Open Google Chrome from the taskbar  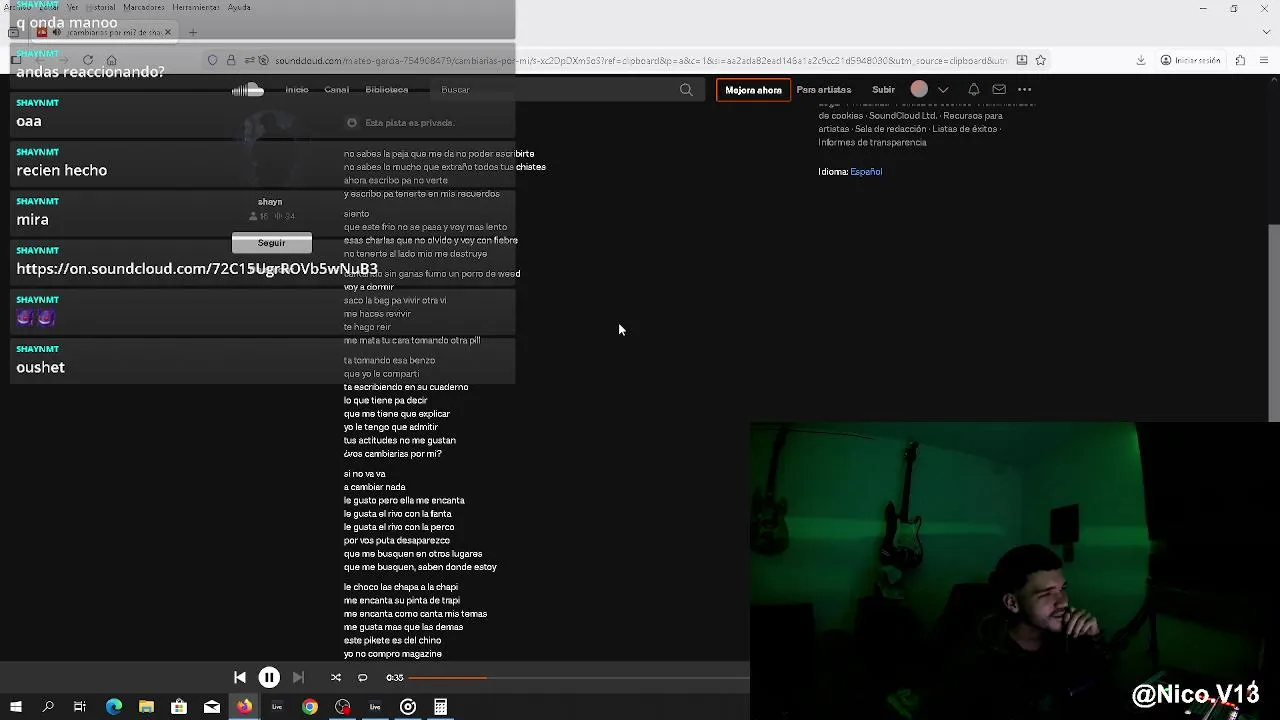coord(310,707)
